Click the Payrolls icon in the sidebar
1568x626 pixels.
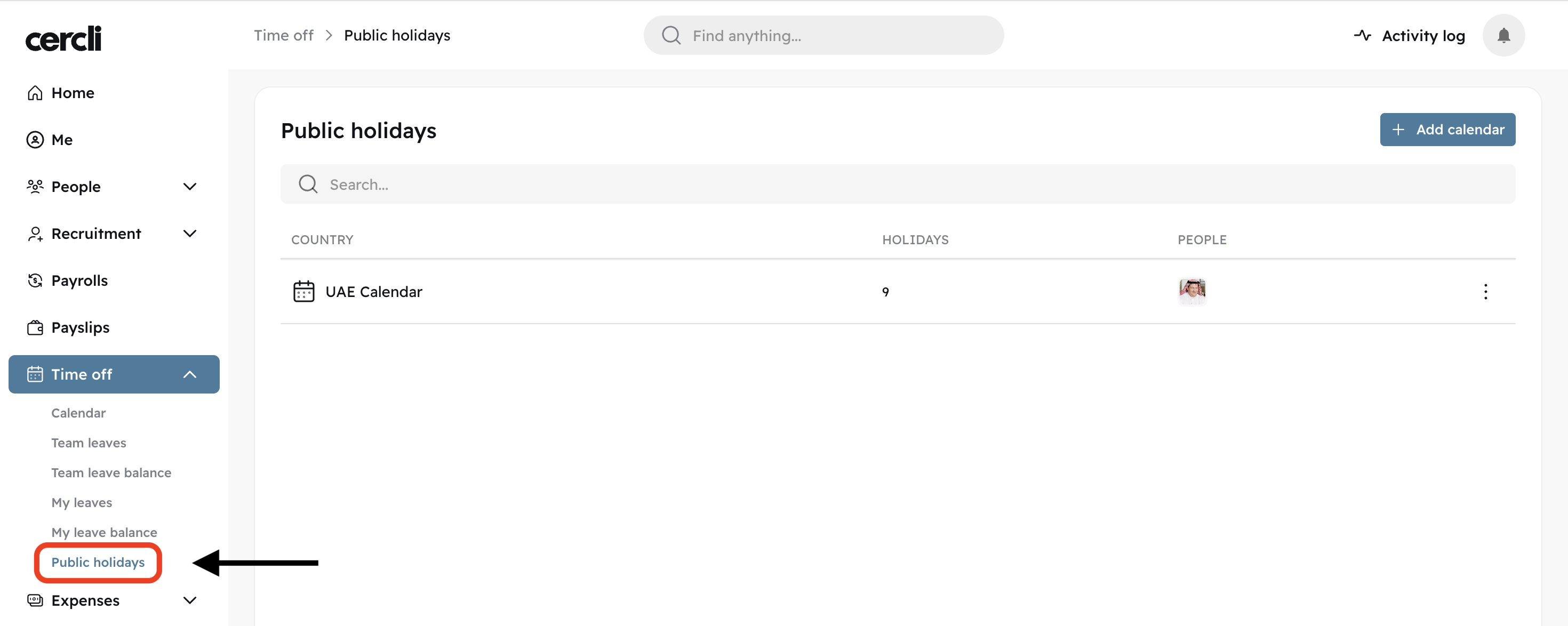(x=35, y=280)
